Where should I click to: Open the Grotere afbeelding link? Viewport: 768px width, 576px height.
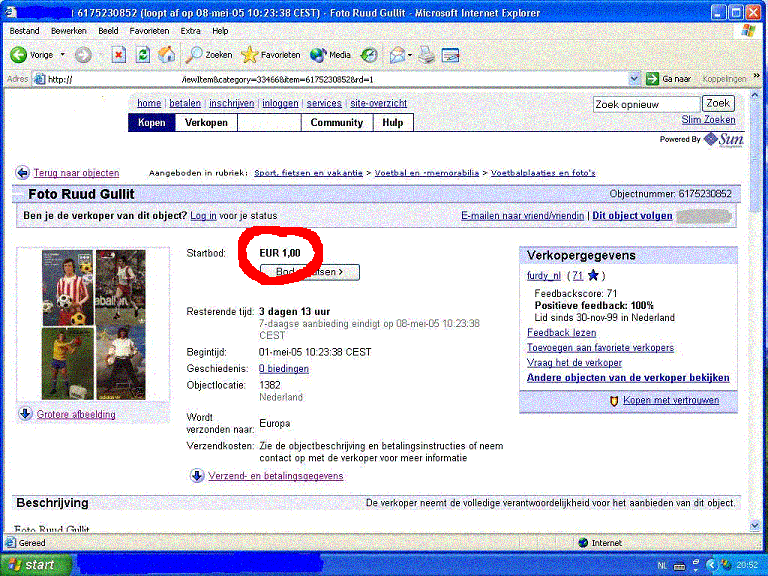tap(76, 414)
